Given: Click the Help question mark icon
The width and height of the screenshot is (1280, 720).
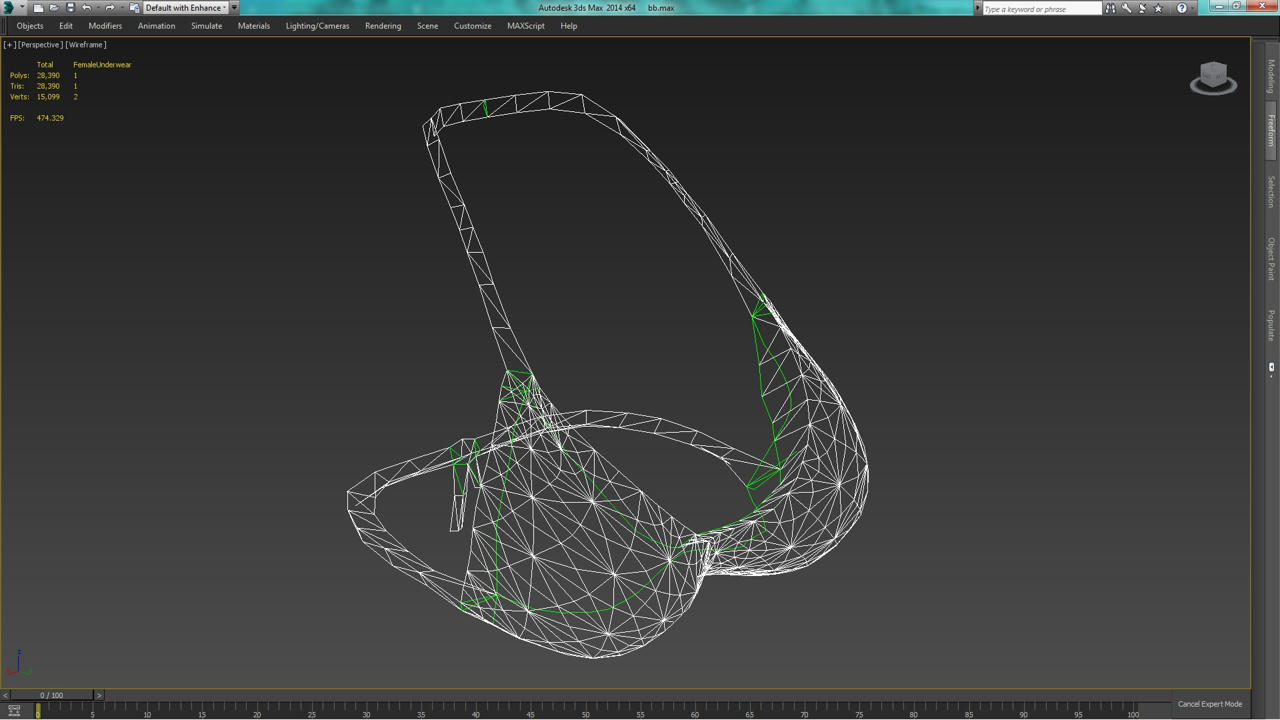Looking at the screenshot, I should (1182, 8).
